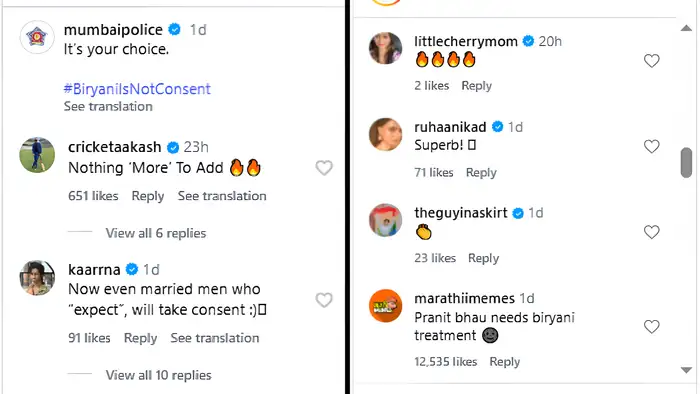Open marathiimemes orange profile icon
The width and height of the screenshot is (700, 394).
386,306
